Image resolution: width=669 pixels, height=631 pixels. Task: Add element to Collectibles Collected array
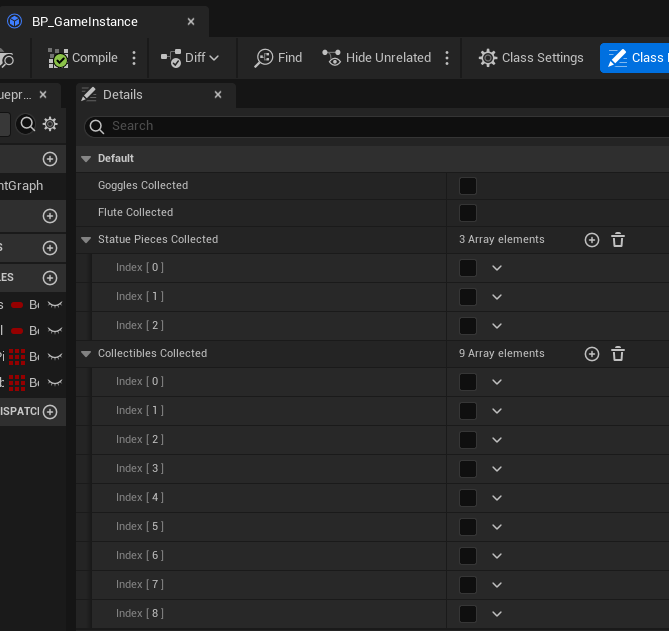click(x=592, y=354)
